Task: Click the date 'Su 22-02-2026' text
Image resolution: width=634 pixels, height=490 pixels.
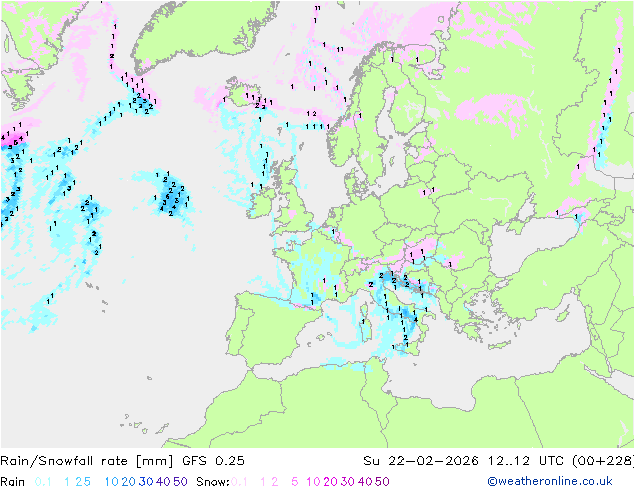Action: pyautogui.click(x=421, y=461)
